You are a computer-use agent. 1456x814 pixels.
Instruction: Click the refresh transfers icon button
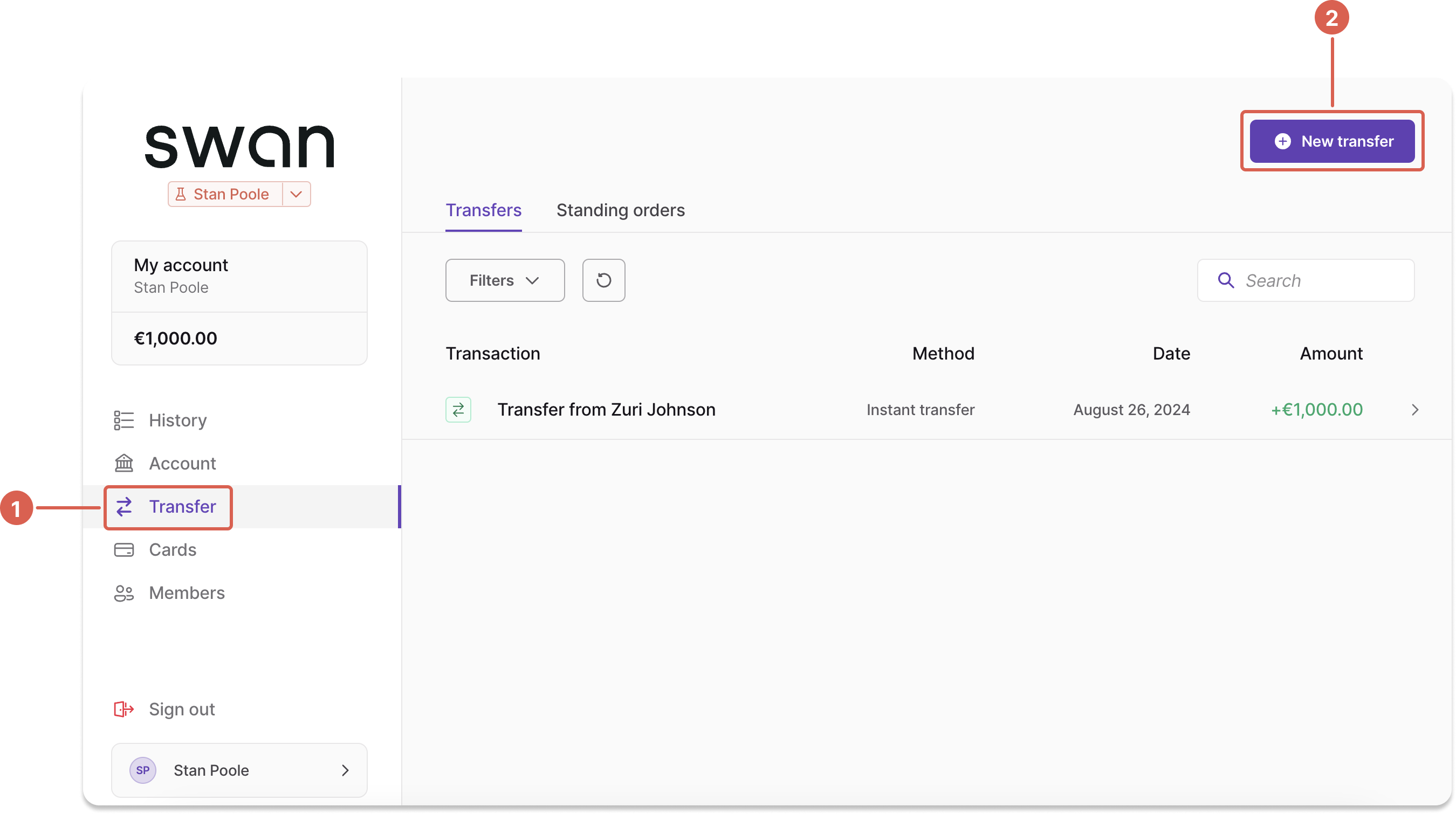[603, 280]
